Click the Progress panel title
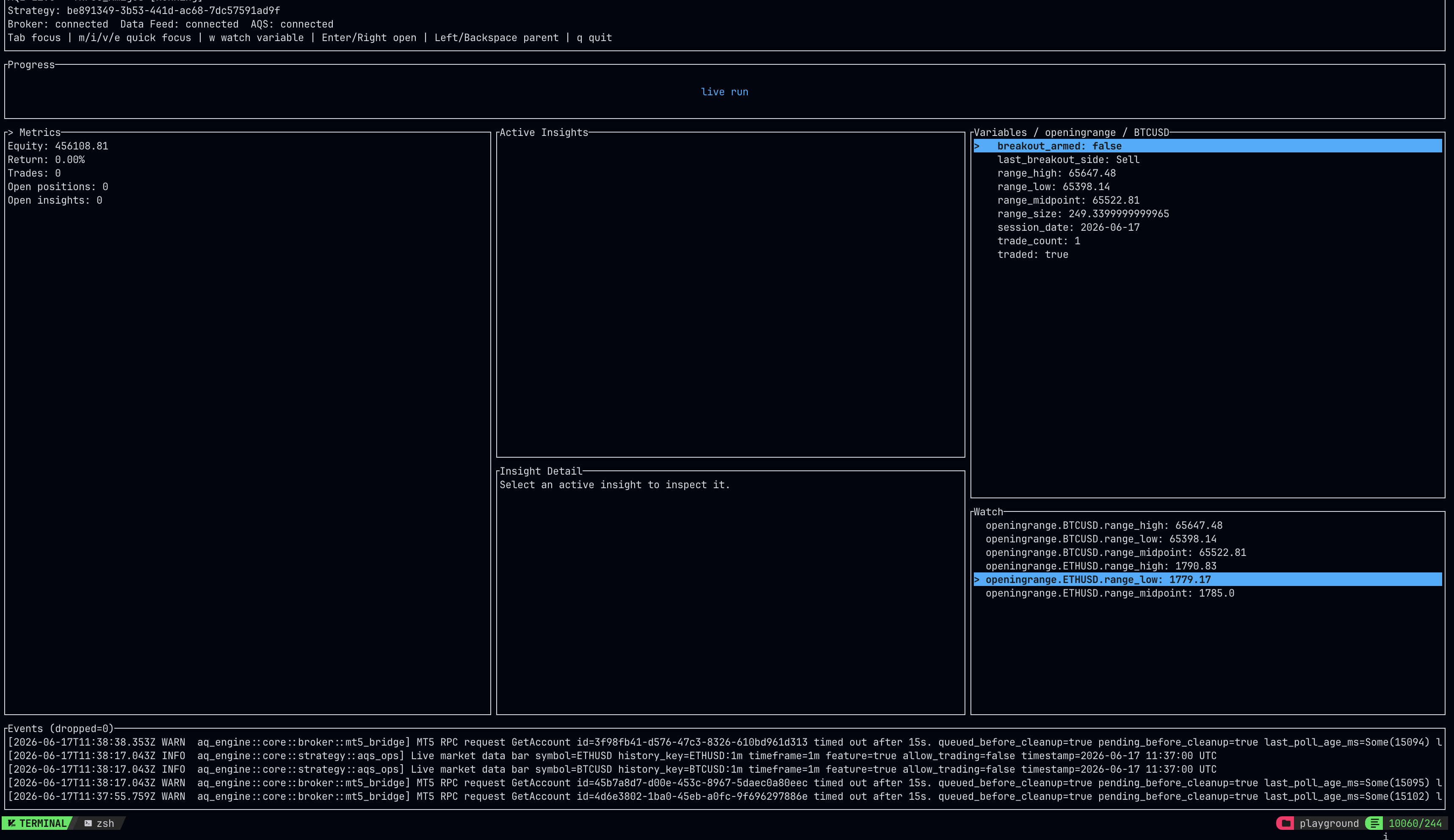This screenshot has width=1454, height=840. click(31, 65)
